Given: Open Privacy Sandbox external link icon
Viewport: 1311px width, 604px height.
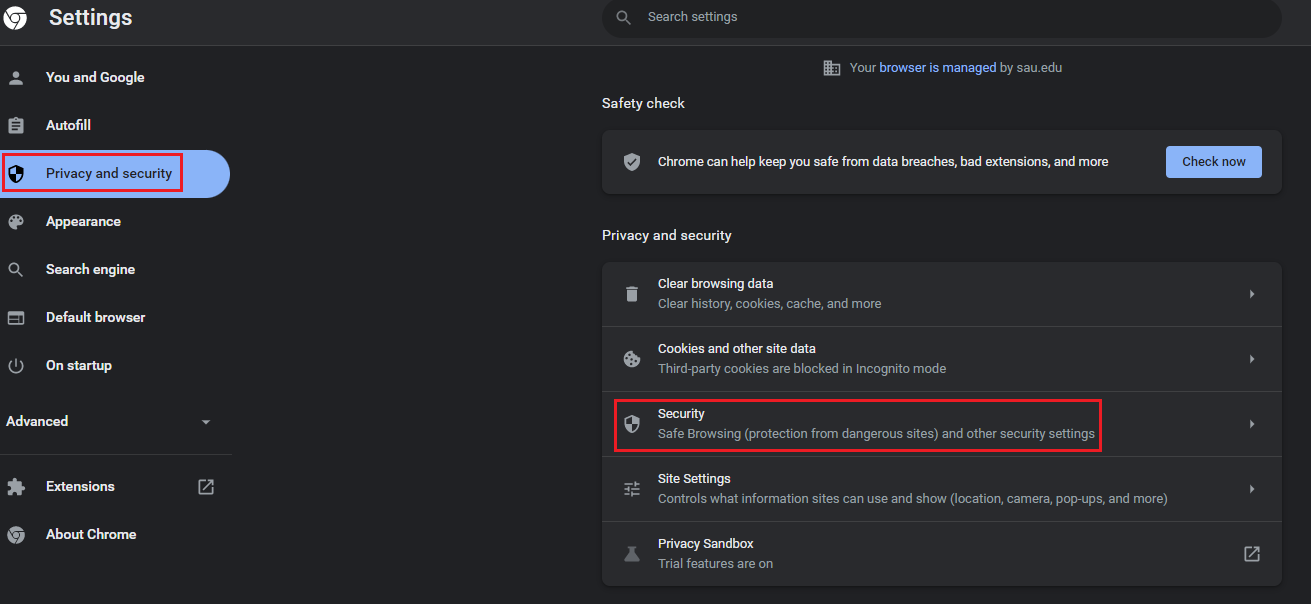Looking at the screenshot, I should 1252,554.
